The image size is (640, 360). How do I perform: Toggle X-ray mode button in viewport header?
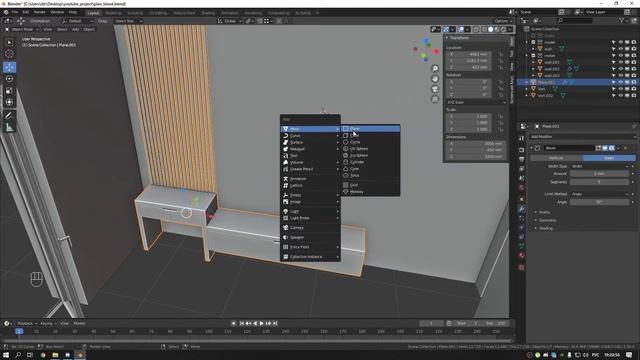click(x=476, y=29)
